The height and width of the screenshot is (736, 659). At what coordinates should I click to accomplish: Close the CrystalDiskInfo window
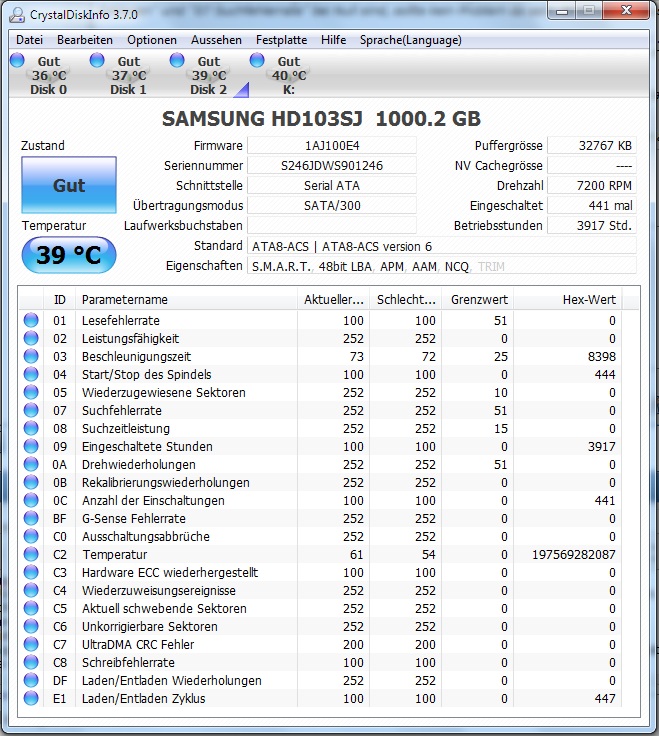point(627,10)
